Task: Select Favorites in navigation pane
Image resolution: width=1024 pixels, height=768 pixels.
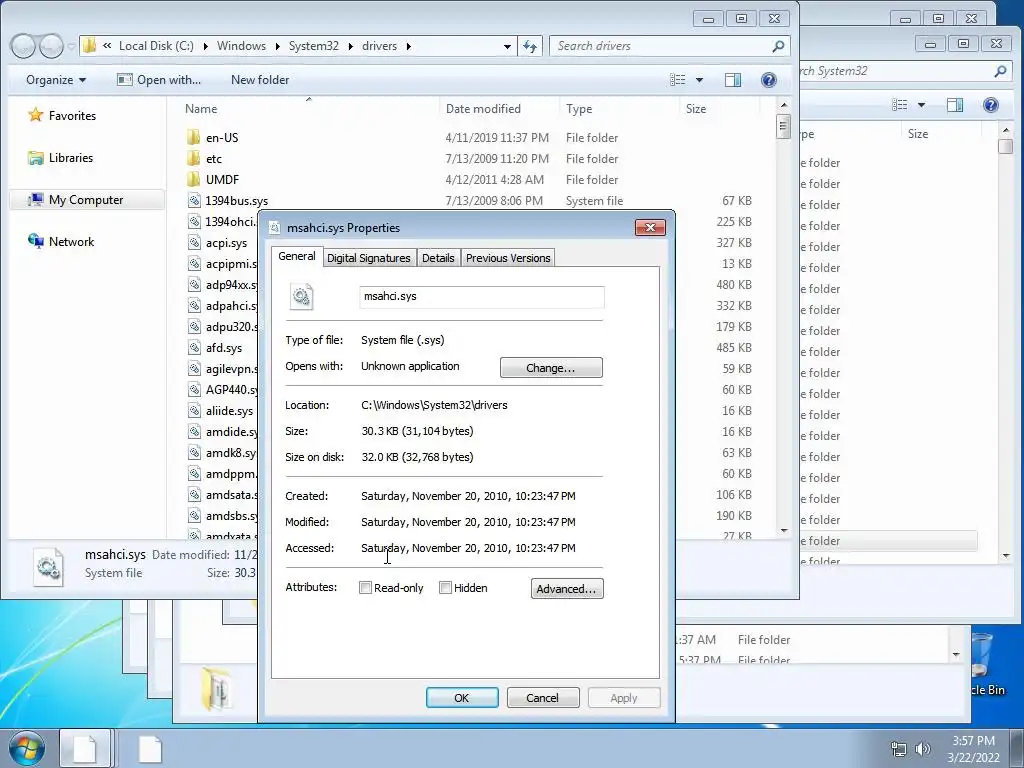Action: [72, 116]
